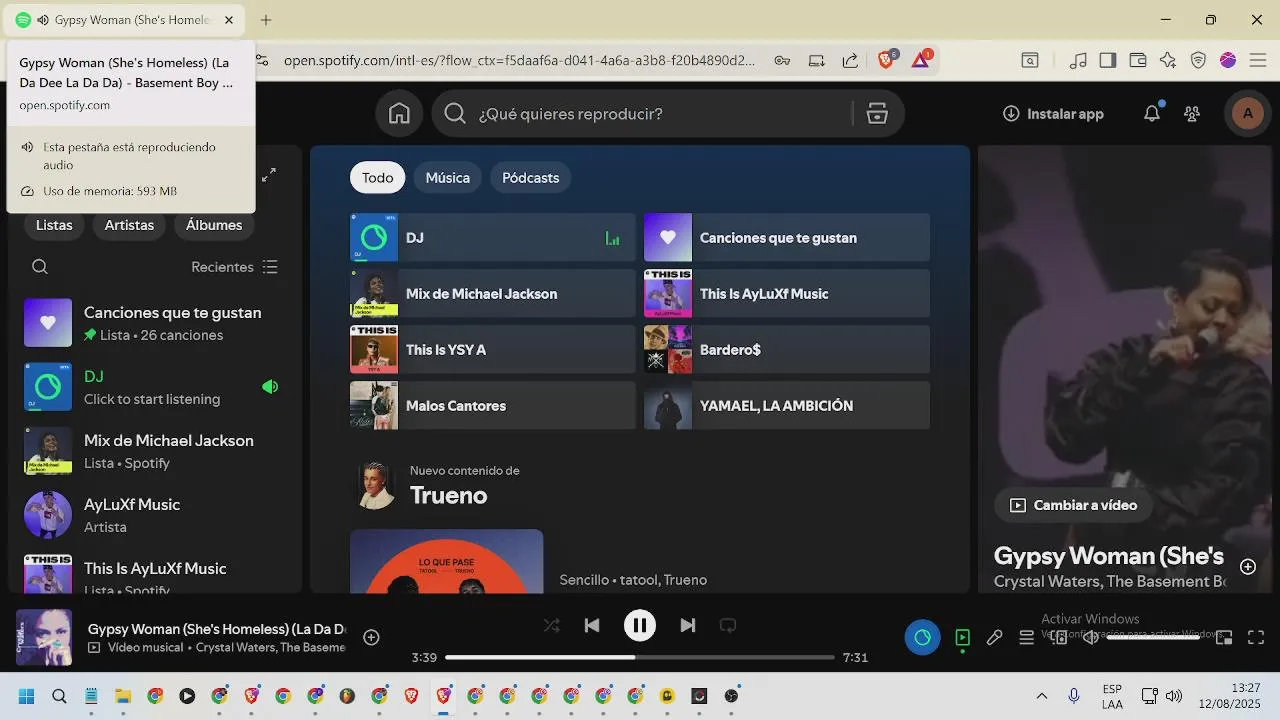The image size is (1280, 720).
Task: Share this page from address bar
Action: (x=850, y=60)
